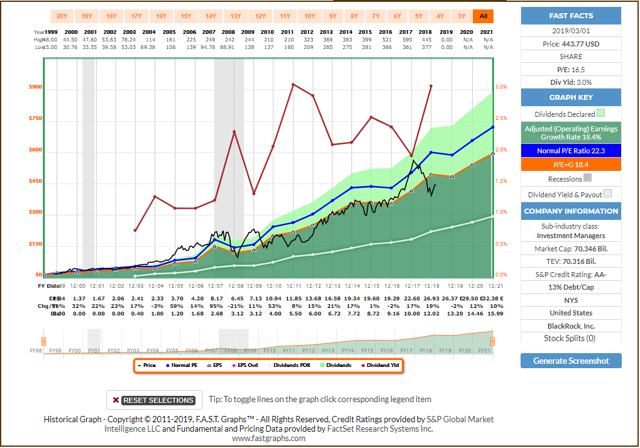
Task: Click the Stock Splits (0) row
Action: 571,338
